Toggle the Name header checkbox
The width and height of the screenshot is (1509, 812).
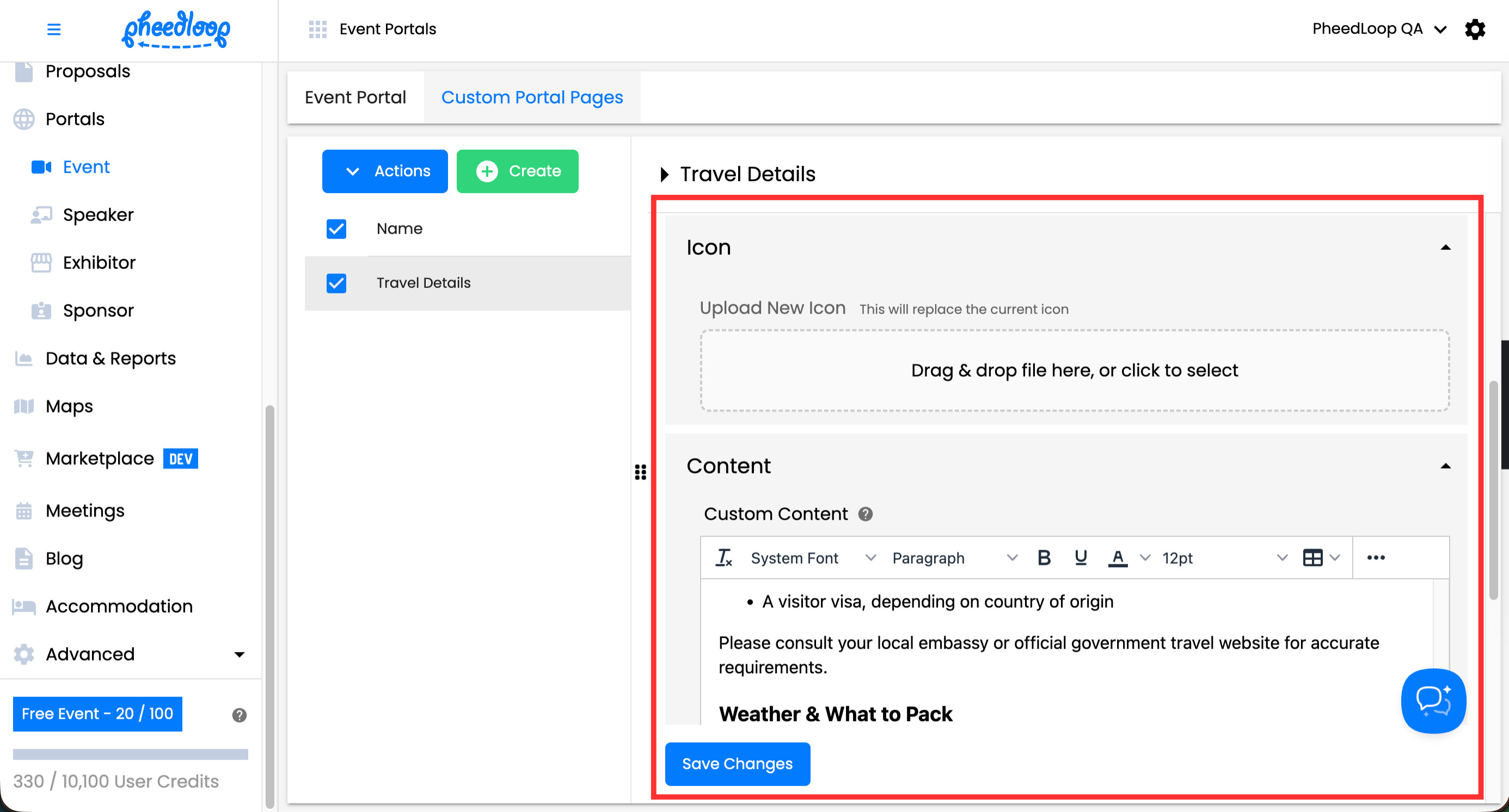pyautogui.click(x=336, y=229)
